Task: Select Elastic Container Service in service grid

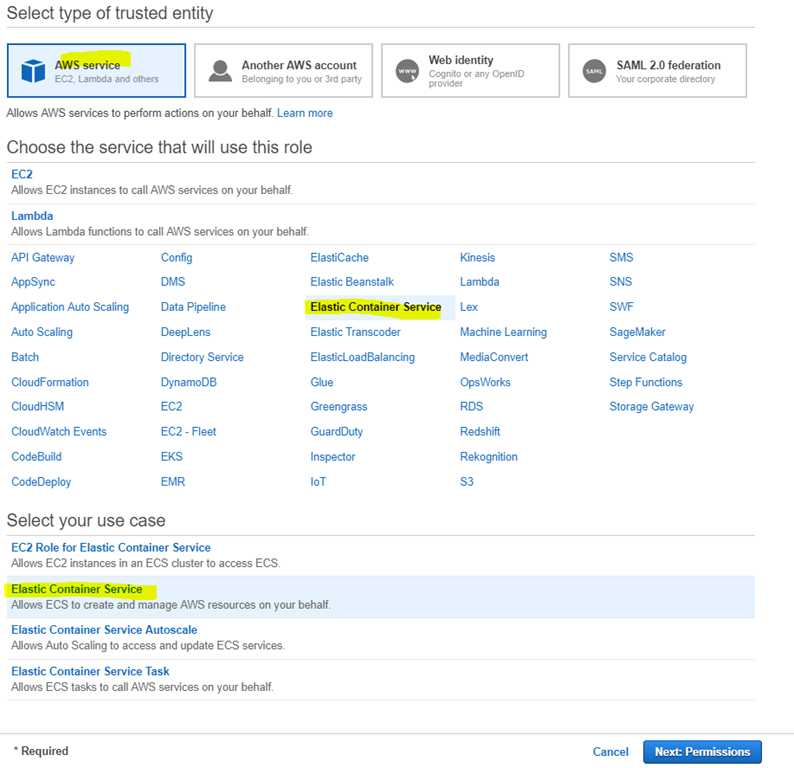Action: click(x=375, y=307)
